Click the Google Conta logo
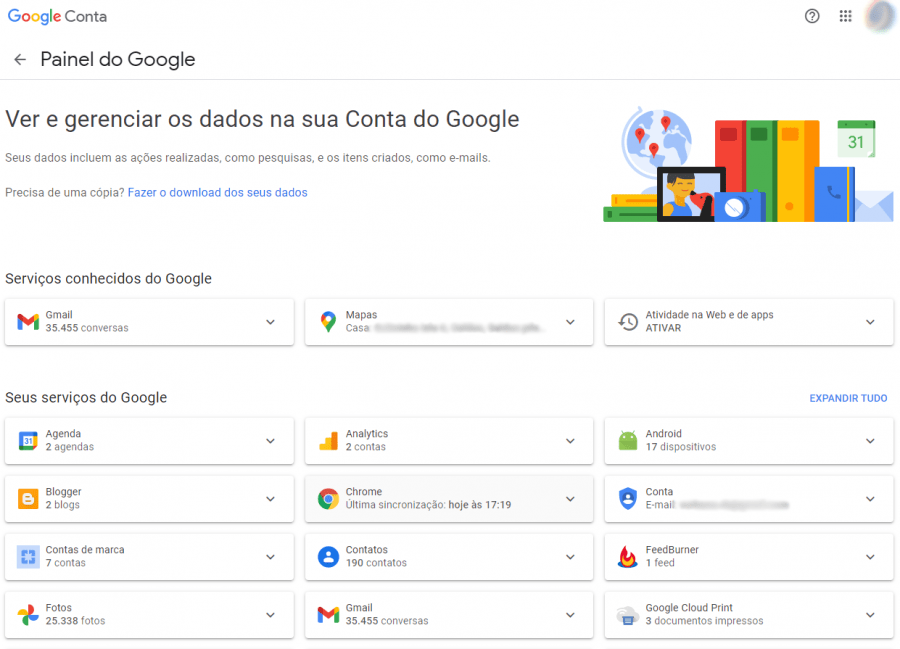 (57, 17)
